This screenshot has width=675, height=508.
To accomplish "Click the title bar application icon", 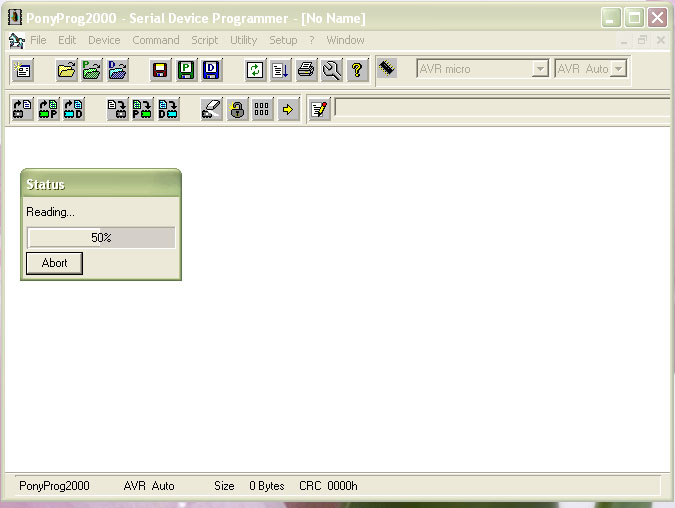I will (15, 17).
